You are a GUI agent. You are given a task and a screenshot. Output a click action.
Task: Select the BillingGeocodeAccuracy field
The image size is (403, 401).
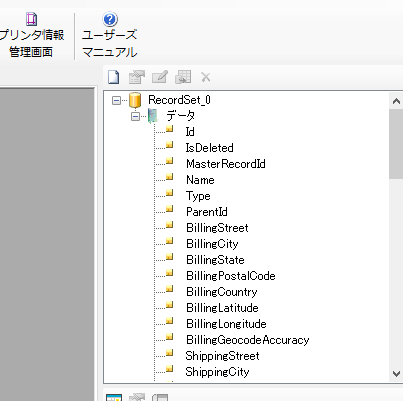point(248,340)
